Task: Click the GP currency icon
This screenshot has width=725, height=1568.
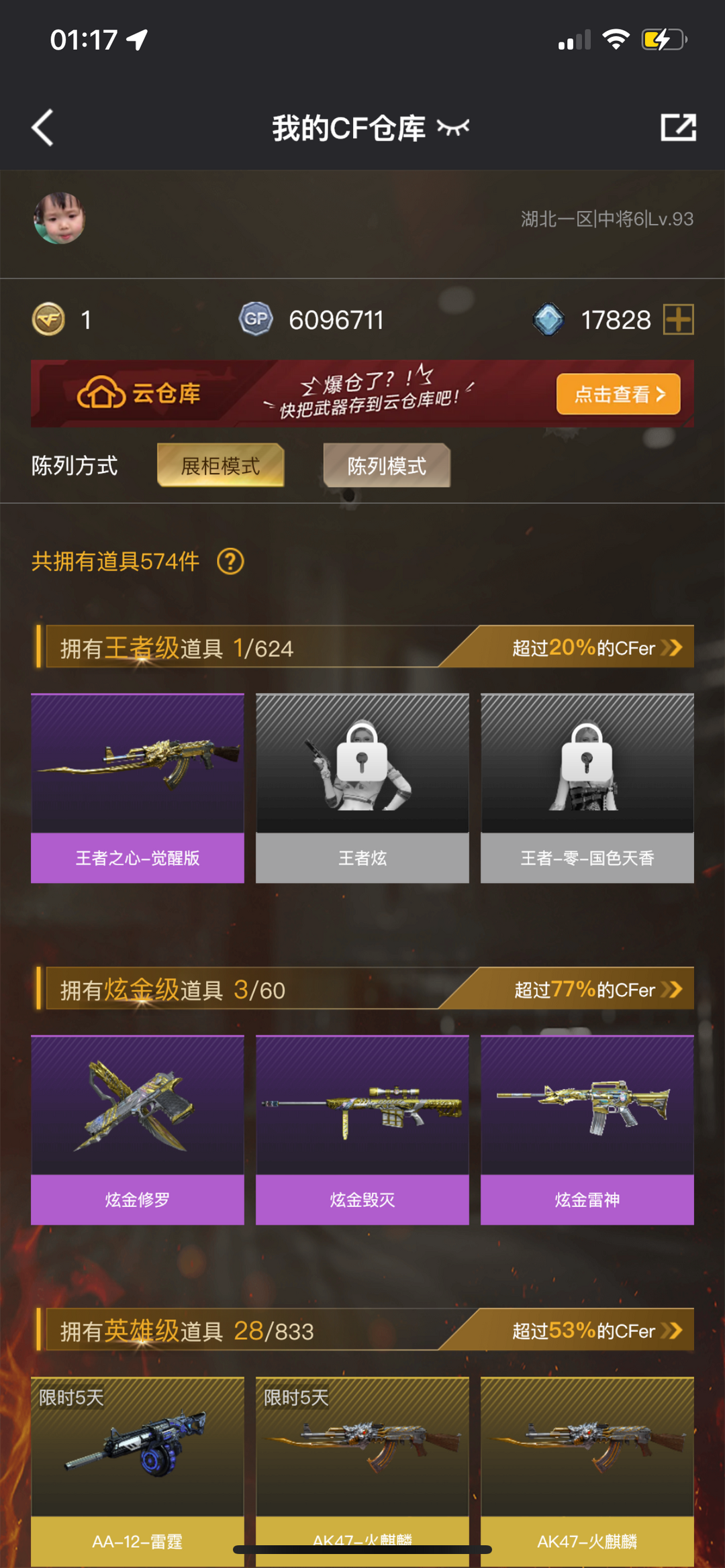Action: pos(256,319)
